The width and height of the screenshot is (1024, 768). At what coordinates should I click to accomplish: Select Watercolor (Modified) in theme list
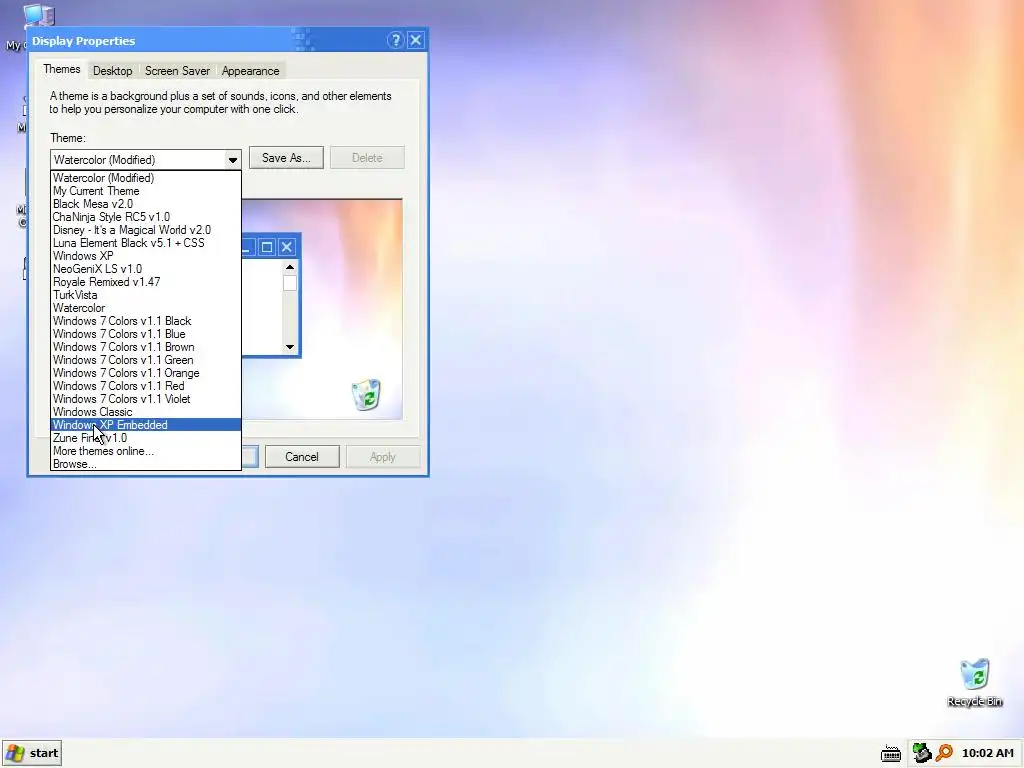click(x=146, y=178)
